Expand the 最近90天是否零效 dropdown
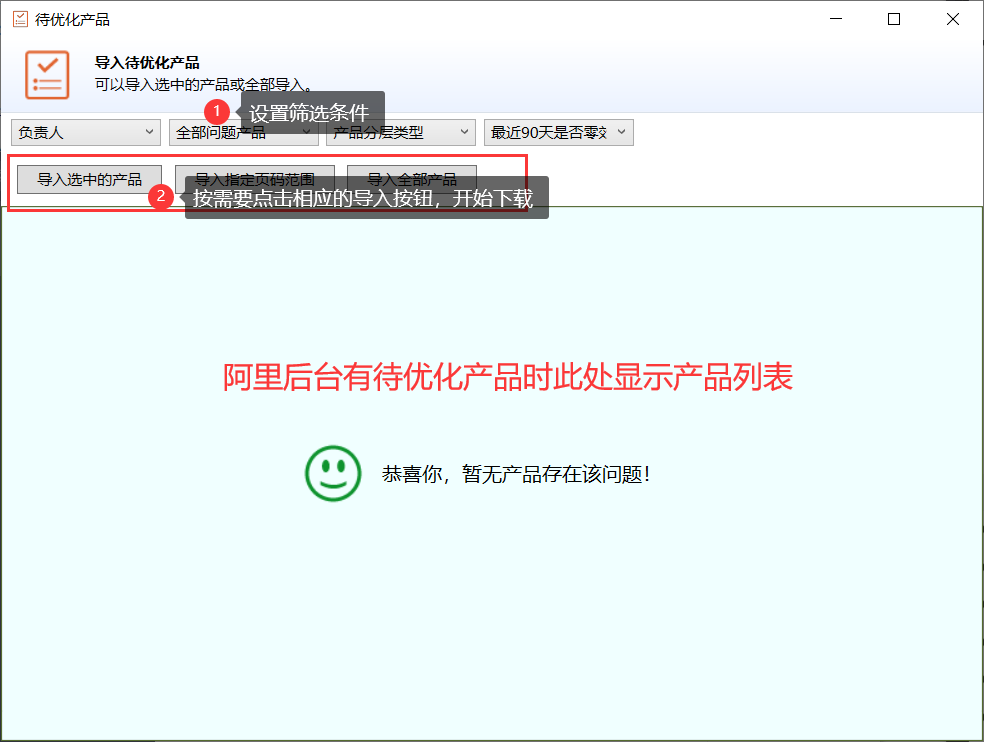 coord(558,132)
